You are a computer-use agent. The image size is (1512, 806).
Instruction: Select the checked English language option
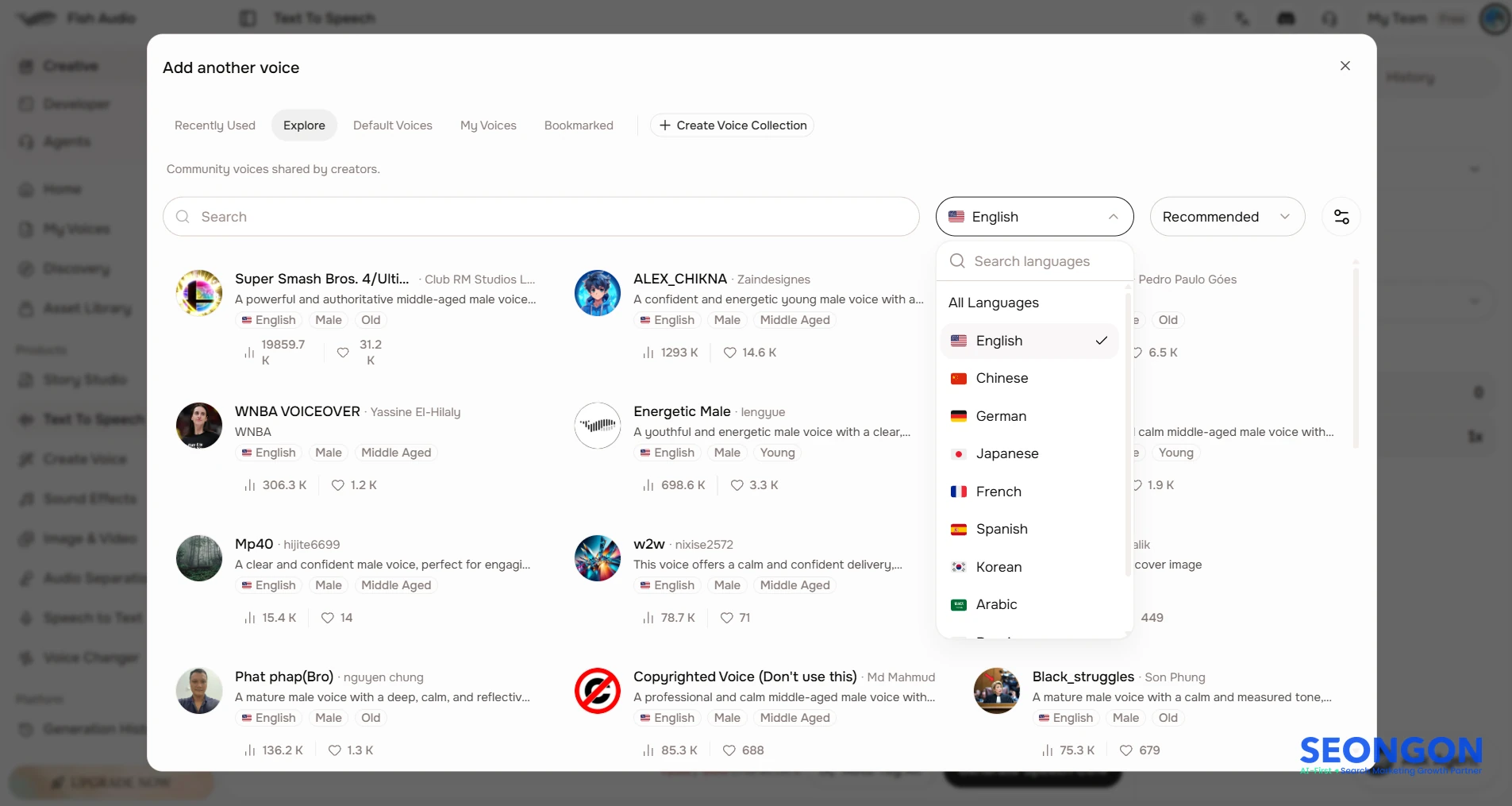coord(1029,341)
